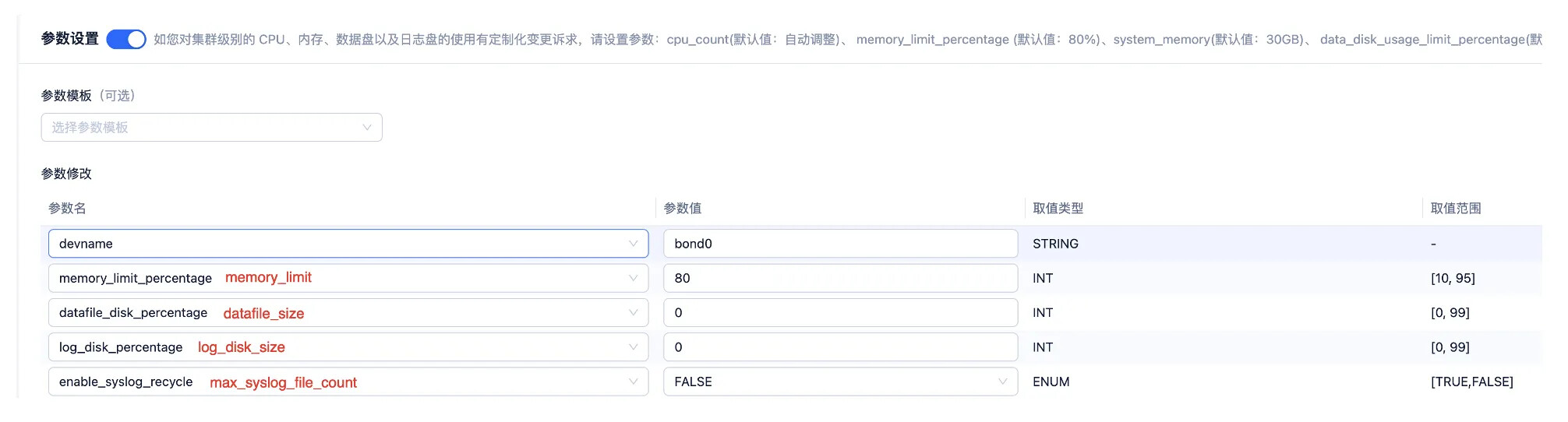Click the 取值类型 column header
Image resolution: width=1568 pixels, height=422 pixels.
tap(1058, 208)
